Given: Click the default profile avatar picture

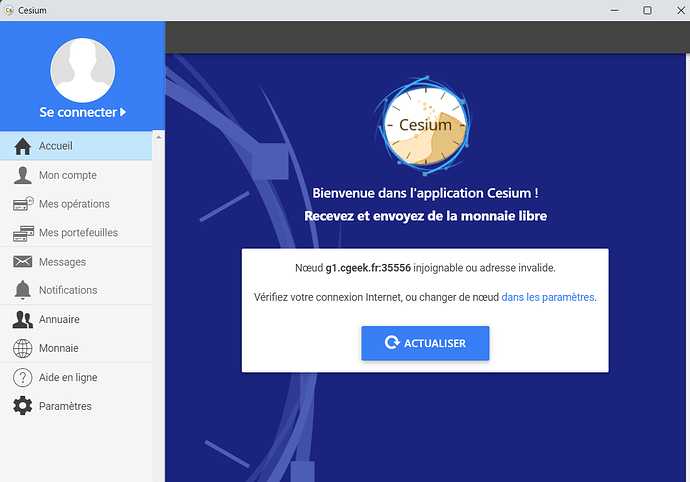Looking at the screenshot, I should click(82, 69).
